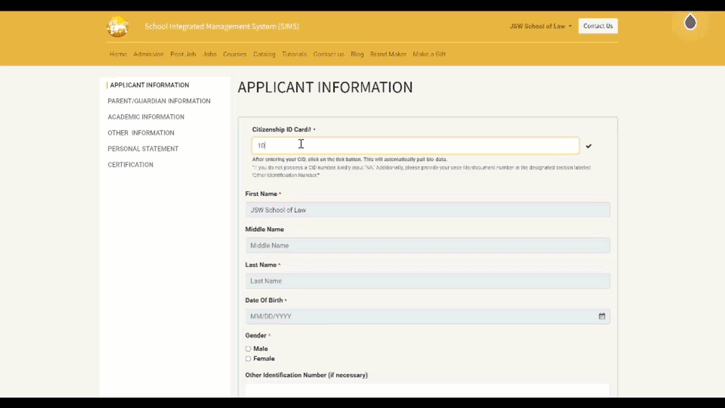This screenshot has height=408, width=725.
Task: Focus the Middle Name text field
Action: click(427, 245)
